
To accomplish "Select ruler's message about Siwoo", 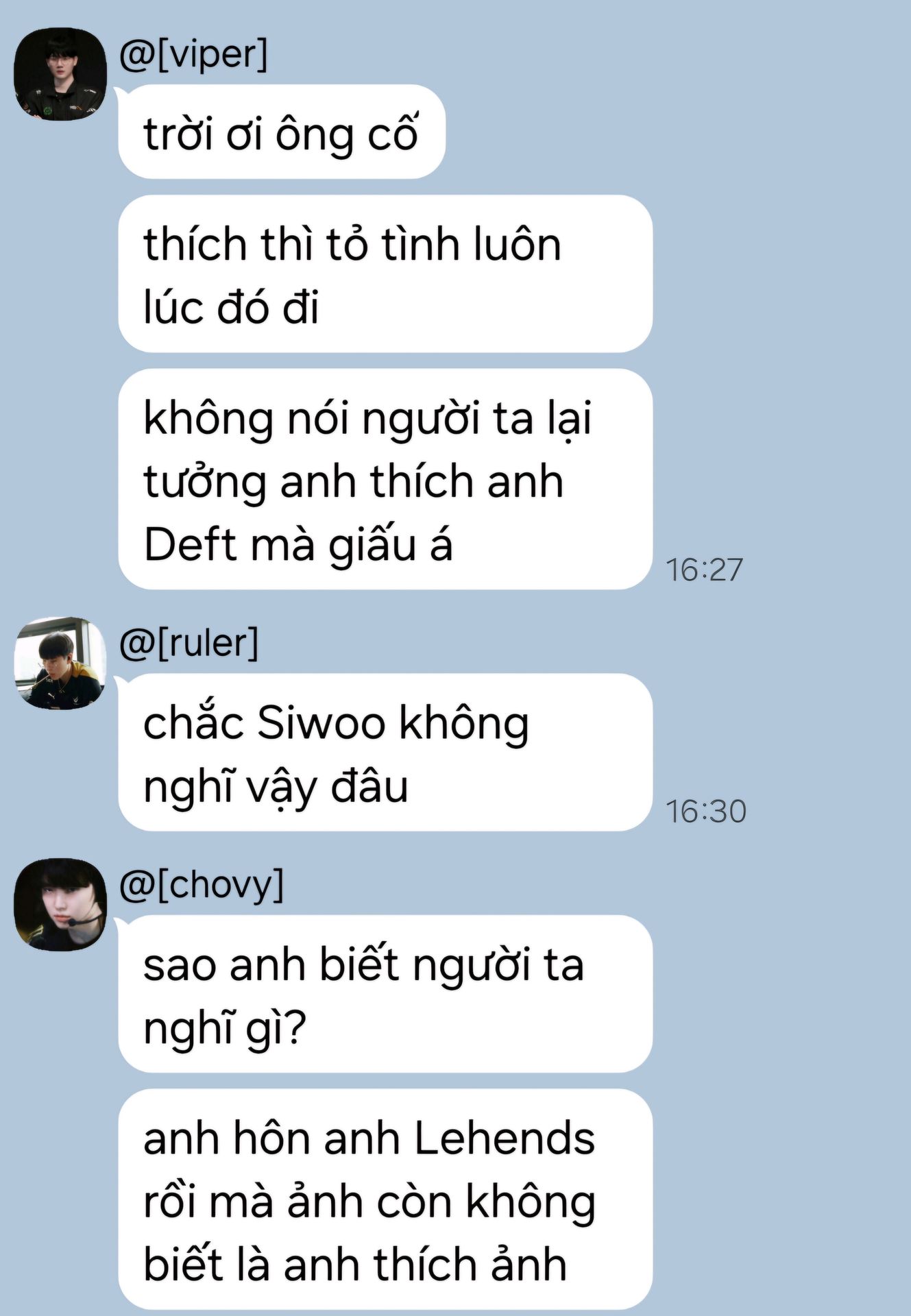I will coord(385,753).
